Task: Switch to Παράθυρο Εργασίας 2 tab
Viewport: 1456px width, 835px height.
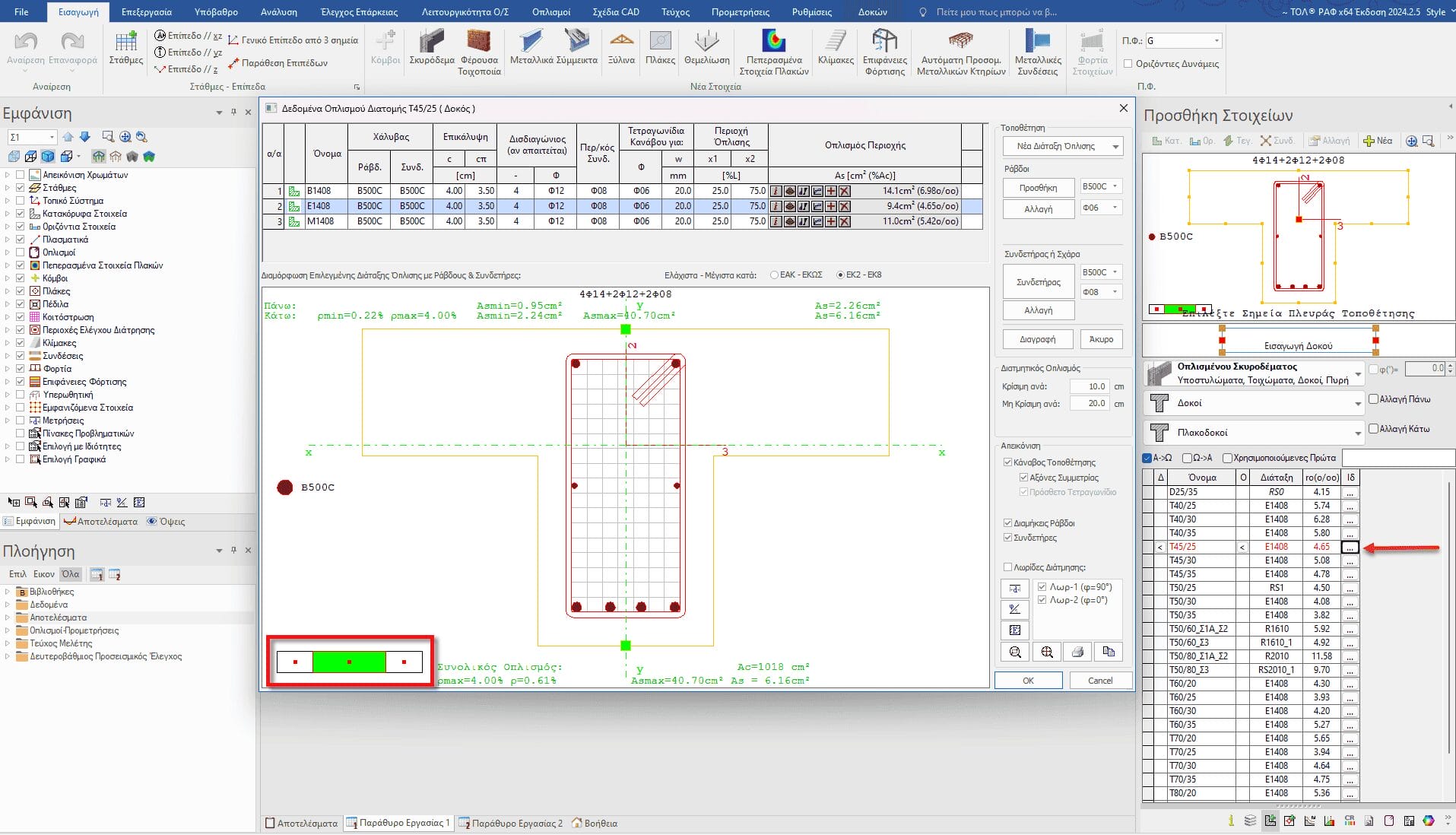Action: coord(510,823)
